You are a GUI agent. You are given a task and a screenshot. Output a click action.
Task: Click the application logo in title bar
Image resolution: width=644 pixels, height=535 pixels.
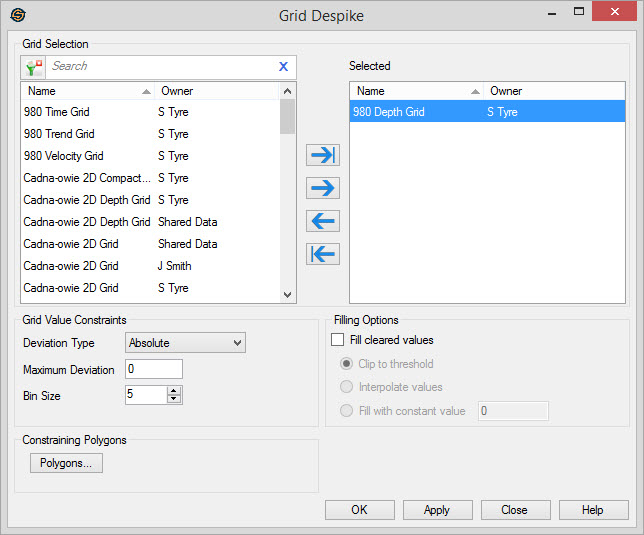(17, 15)
